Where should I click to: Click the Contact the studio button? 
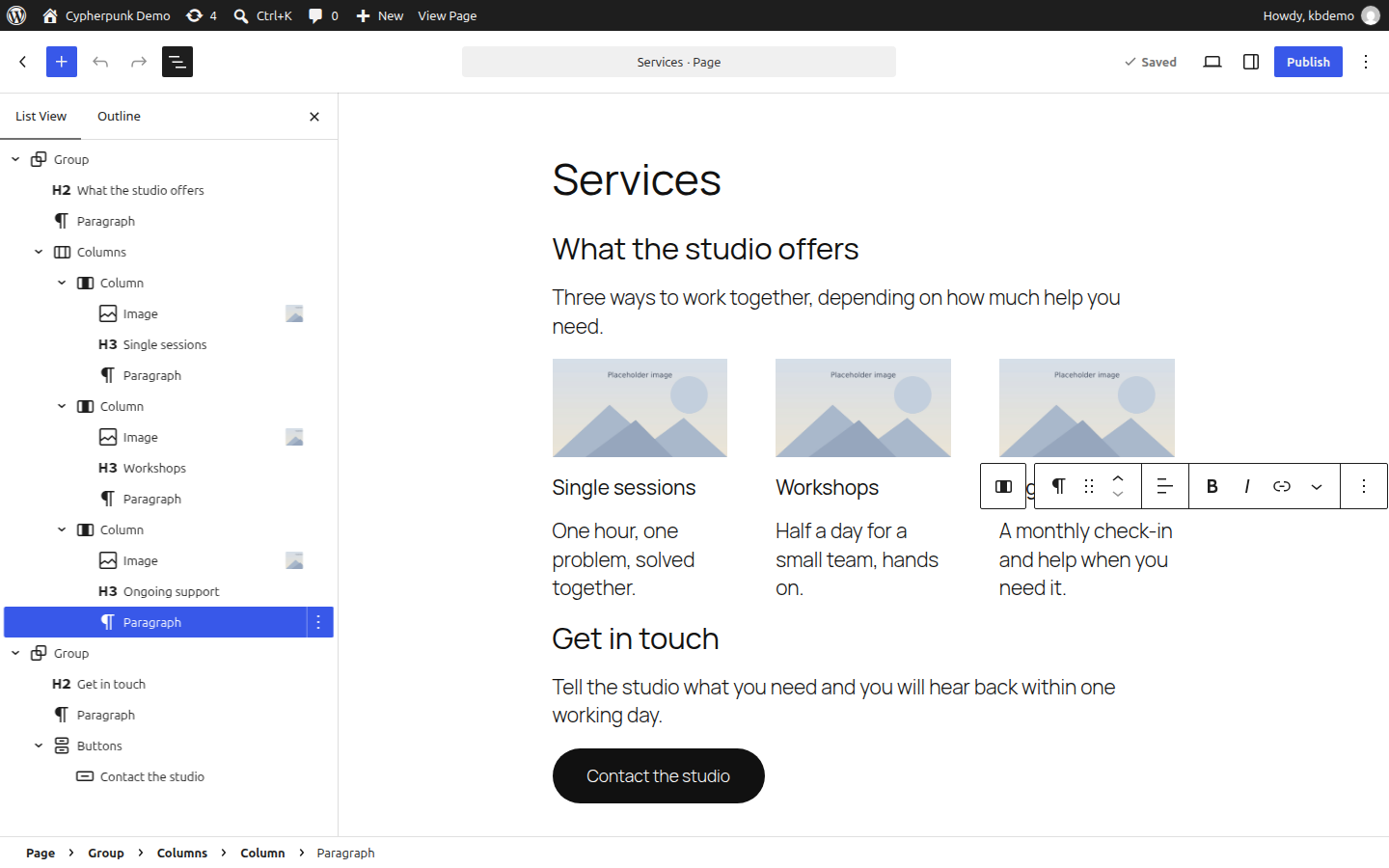click(659, 775)
